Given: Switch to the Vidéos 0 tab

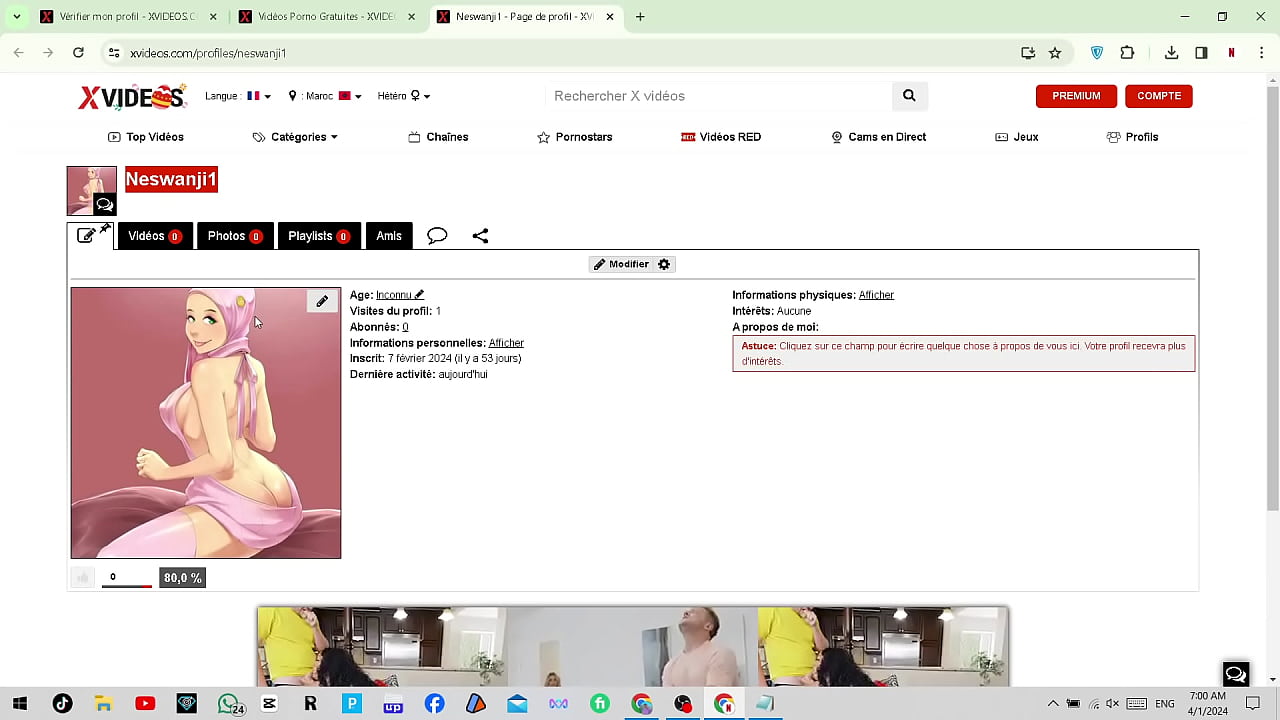Looking at the screenshot, I should click(x=155, y=236).
